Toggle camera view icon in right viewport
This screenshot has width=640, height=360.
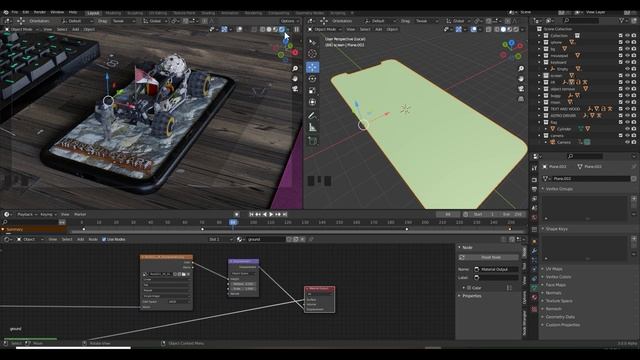521,89
